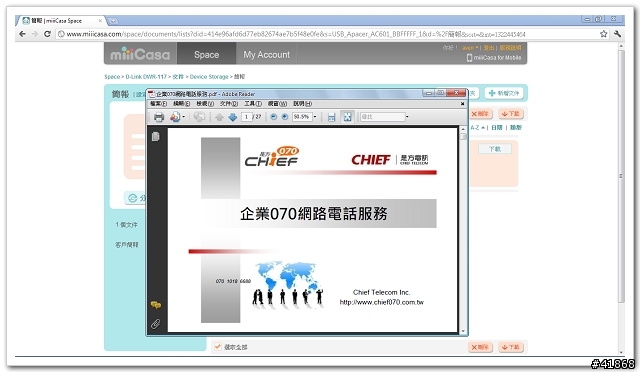Reload the miiiCasa page in Chrome

[47, 34]
